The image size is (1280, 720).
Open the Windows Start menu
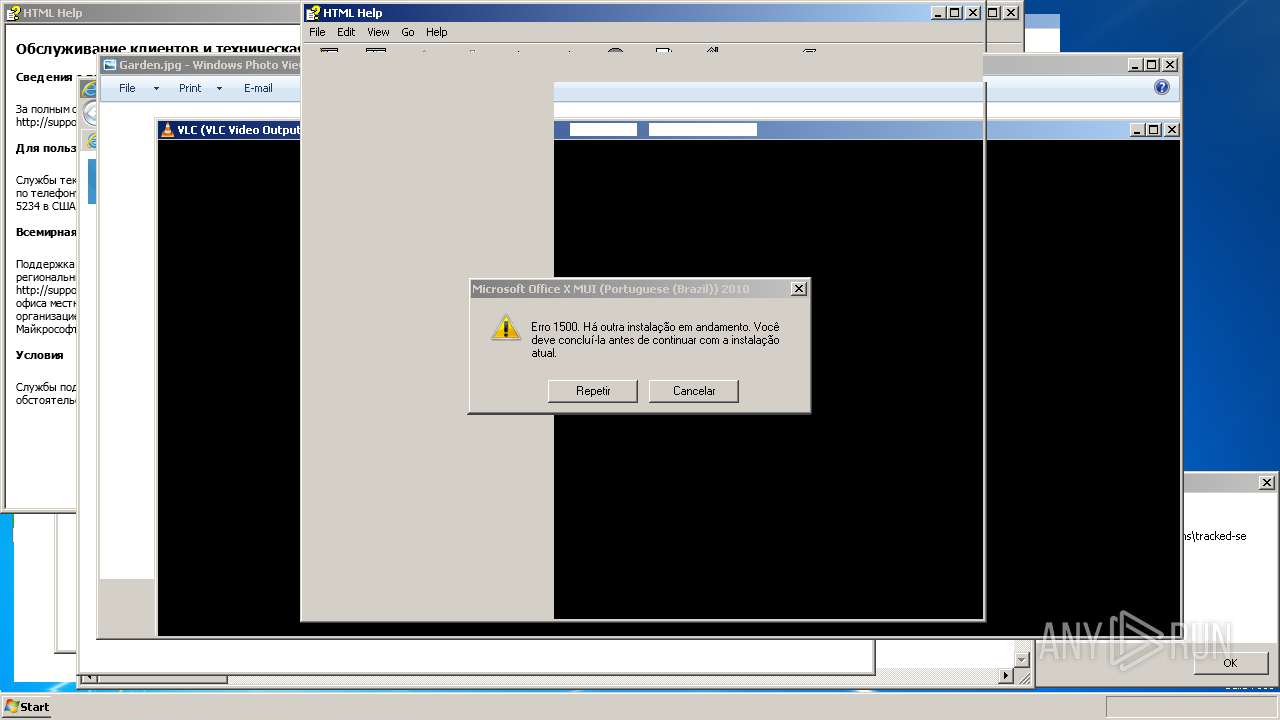[x=27, y=706]
